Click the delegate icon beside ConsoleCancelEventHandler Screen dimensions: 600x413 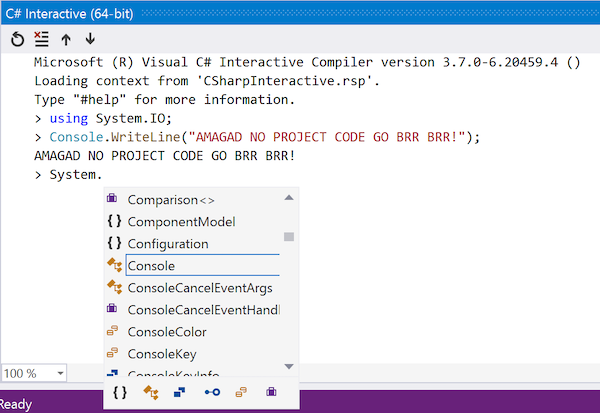(x=112, y=308)
